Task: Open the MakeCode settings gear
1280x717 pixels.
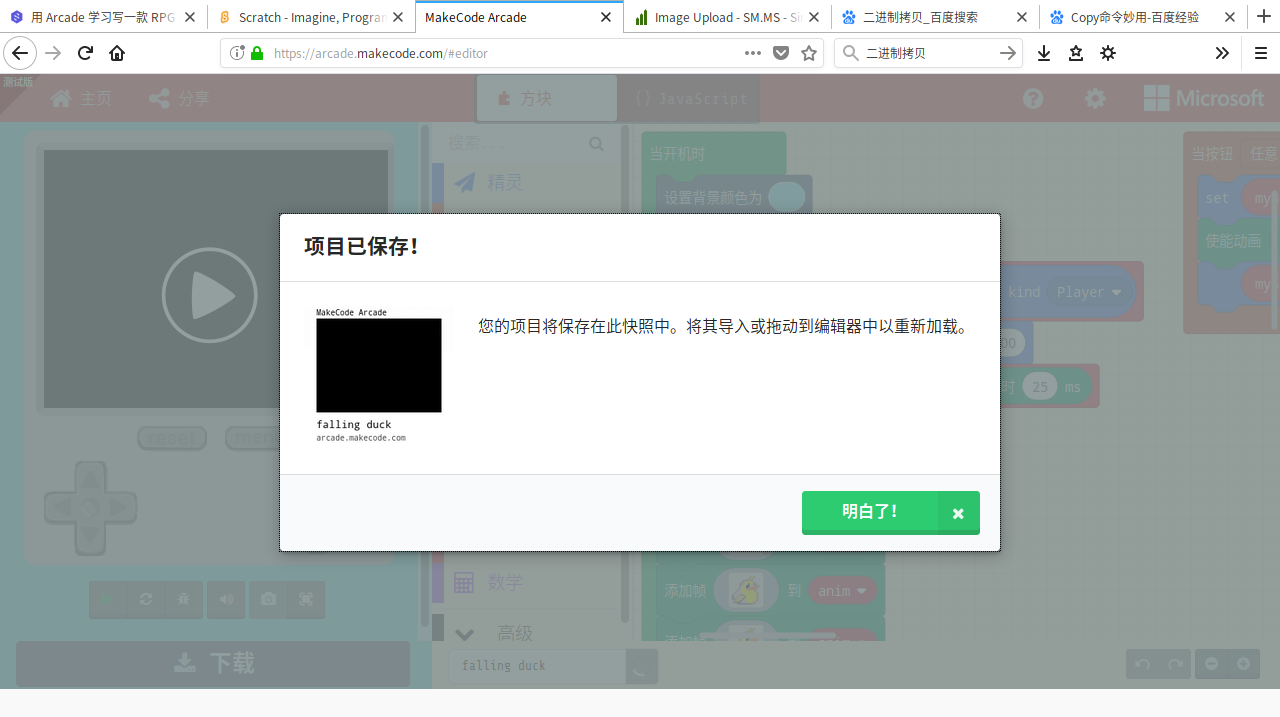Action: [1096, 98]
